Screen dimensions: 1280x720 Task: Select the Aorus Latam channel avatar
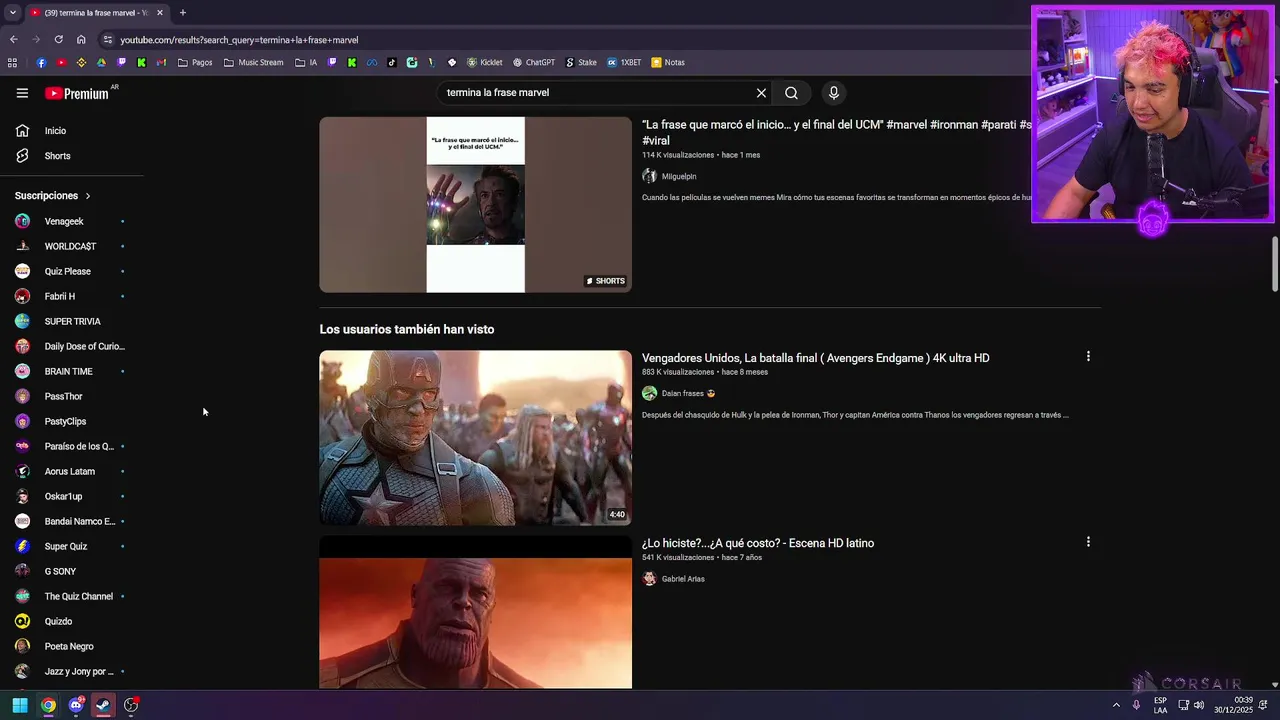(22, 471)
